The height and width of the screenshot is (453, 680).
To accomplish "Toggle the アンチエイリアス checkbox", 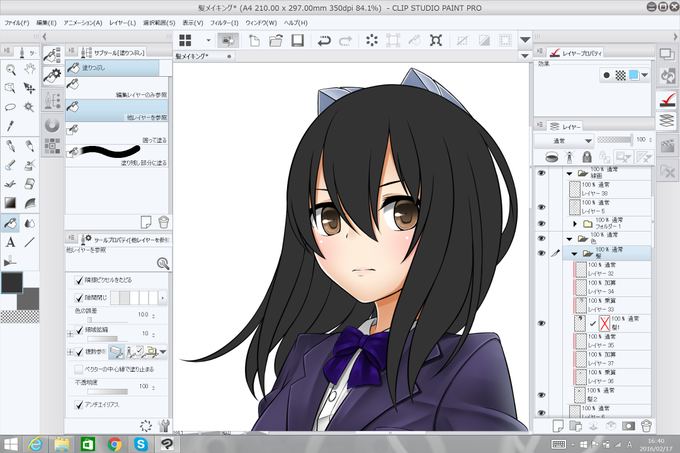I will pos(79,405).
